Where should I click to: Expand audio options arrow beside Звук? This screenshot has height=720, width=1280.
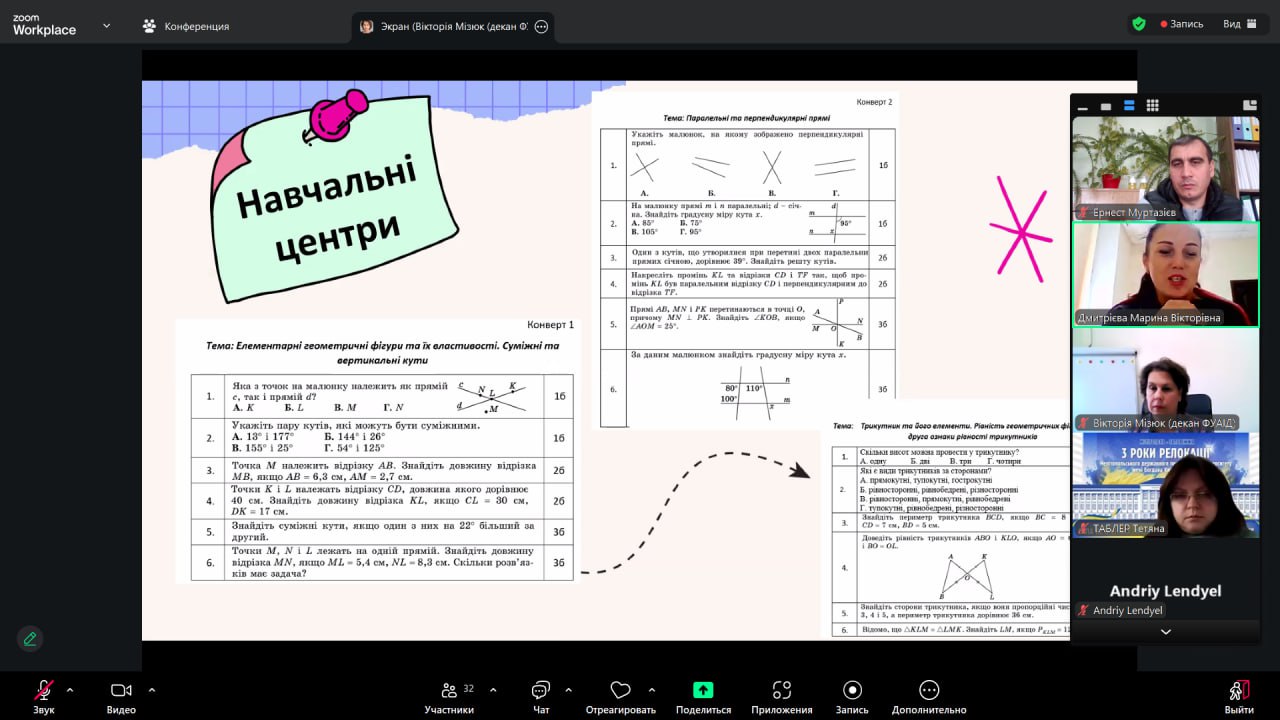[x=70, y=689]
